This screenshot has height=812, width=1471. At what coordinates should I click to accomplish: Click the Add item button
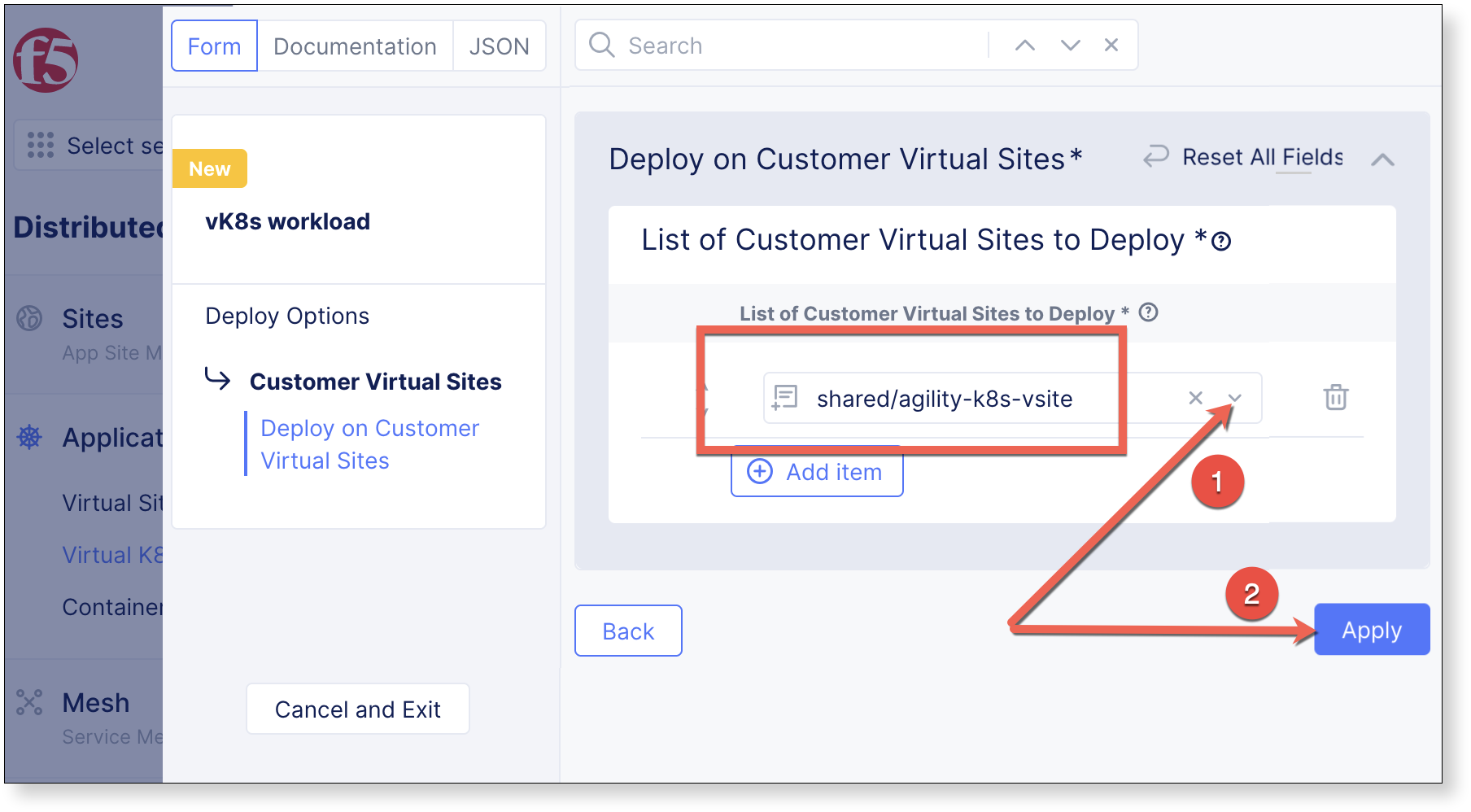817,472
